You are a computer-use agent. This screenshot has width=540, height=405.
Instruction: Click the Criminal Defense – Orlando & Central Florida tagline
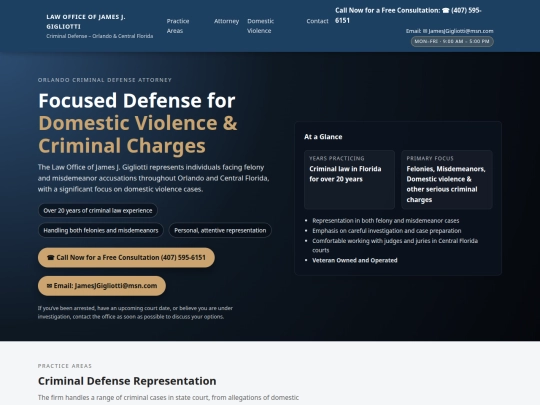tap(100, 36)
